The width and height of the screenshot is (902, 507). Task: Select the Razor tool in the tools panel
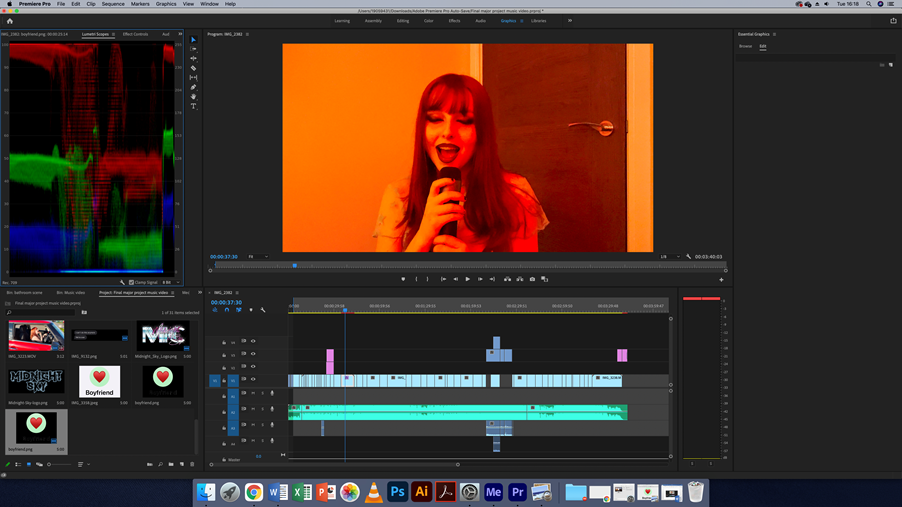click(194, 68)
